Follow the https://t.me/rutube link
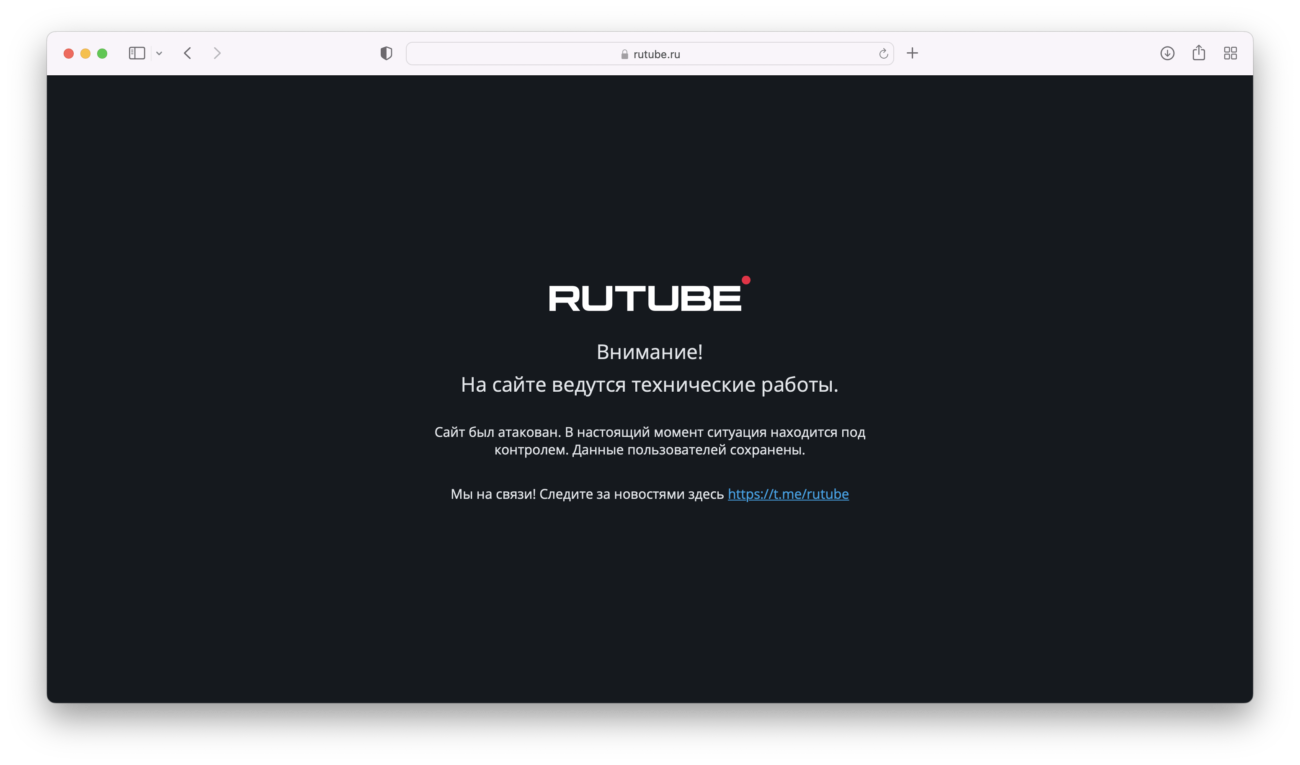This screenshot has height=765, width=1300. pos(787,493)
